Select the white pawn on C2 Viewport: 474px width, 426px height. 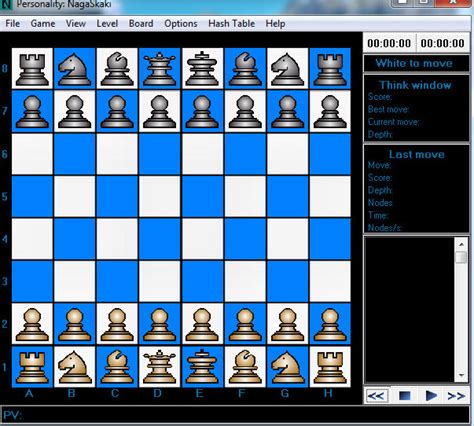coord(117,324)
